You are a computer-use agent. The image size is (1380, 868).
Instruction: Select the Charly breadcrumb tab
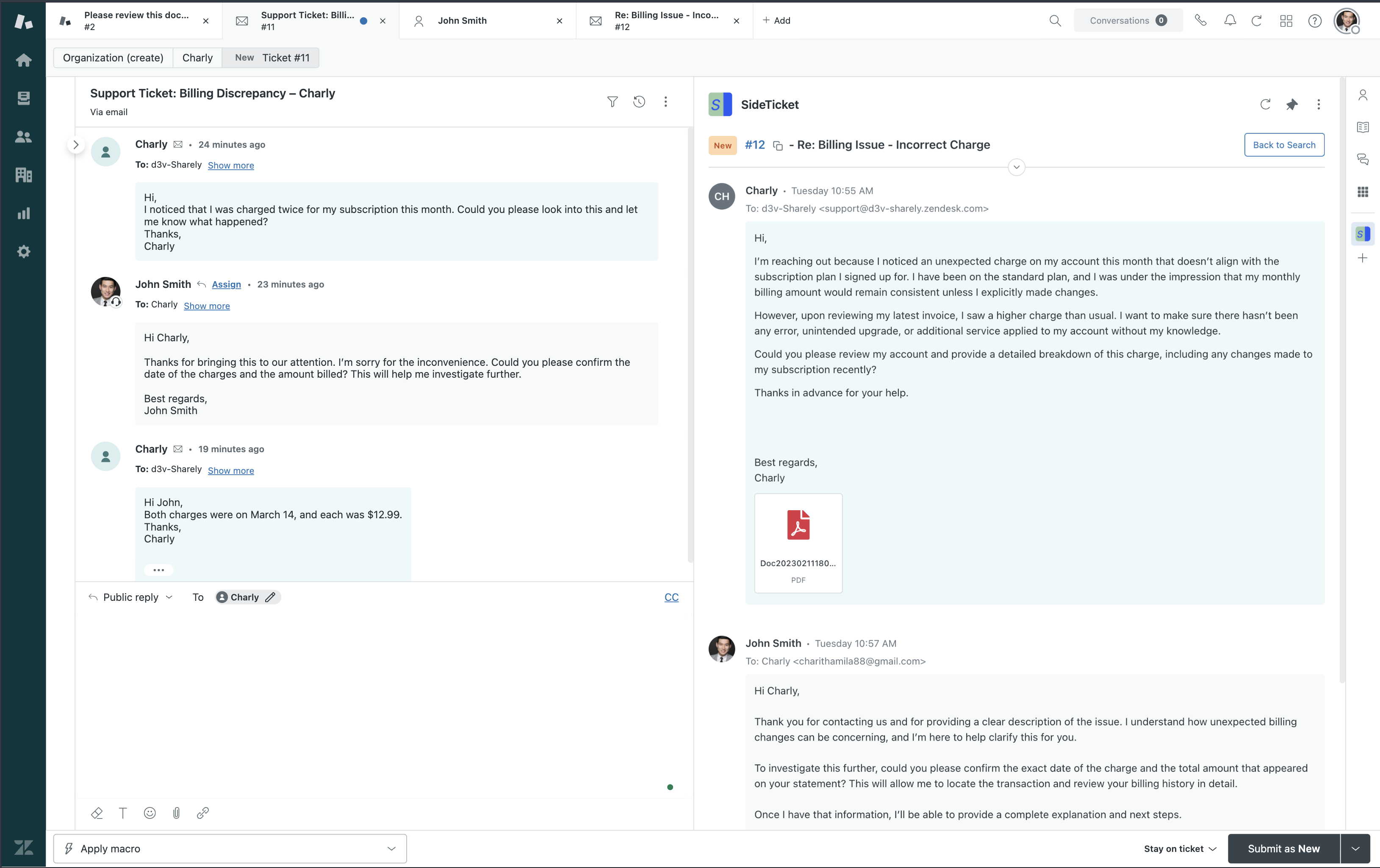197,58
